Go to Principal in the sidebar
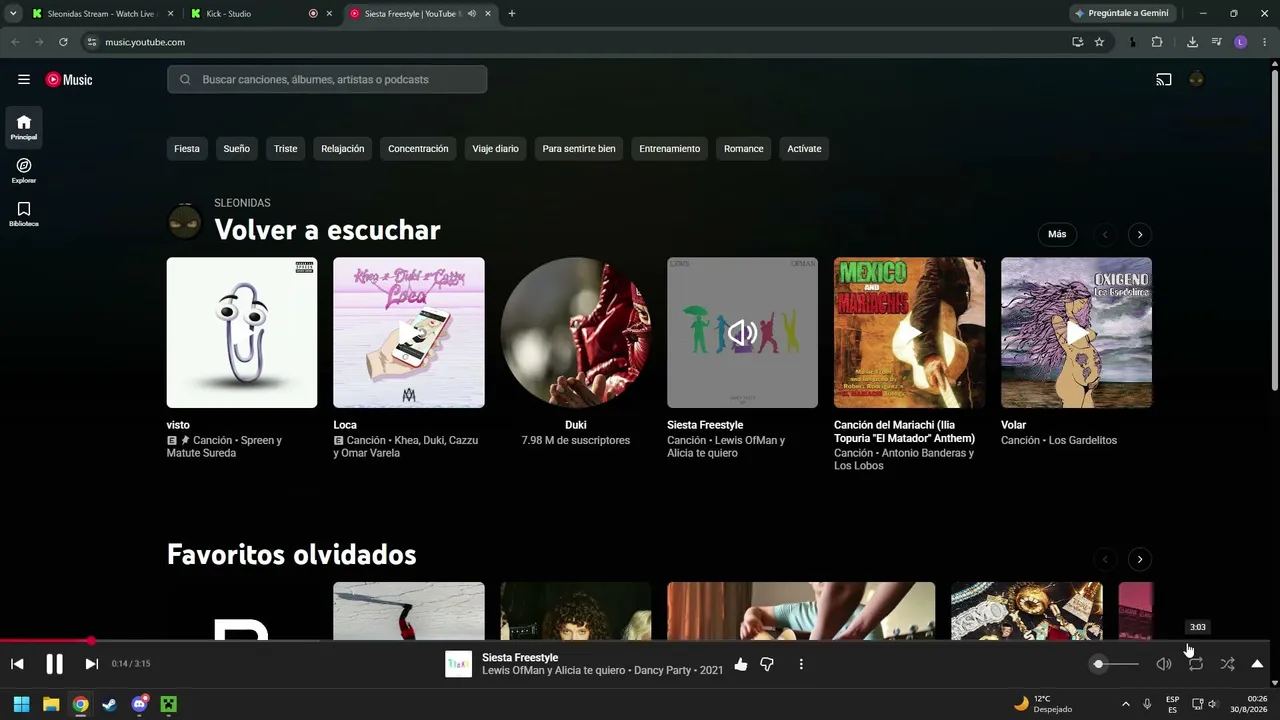Viewport: 1280px width, 720px height. pos(24,127)
